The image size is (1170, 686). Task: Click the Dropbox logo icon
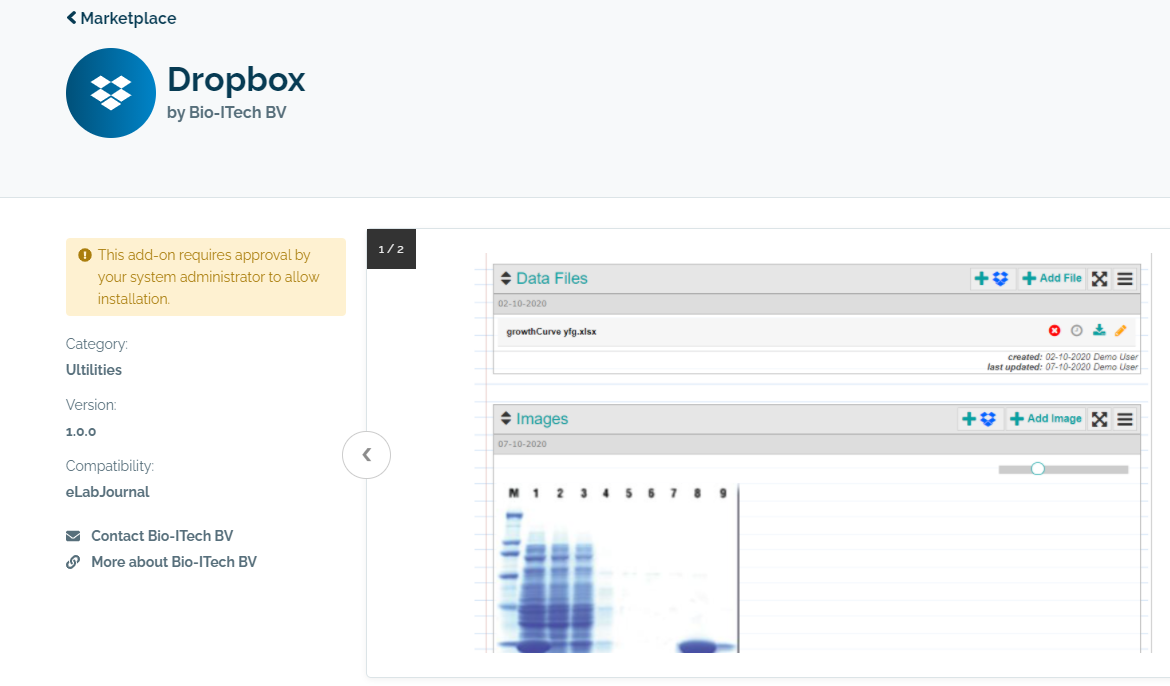(x=111, y=93)
